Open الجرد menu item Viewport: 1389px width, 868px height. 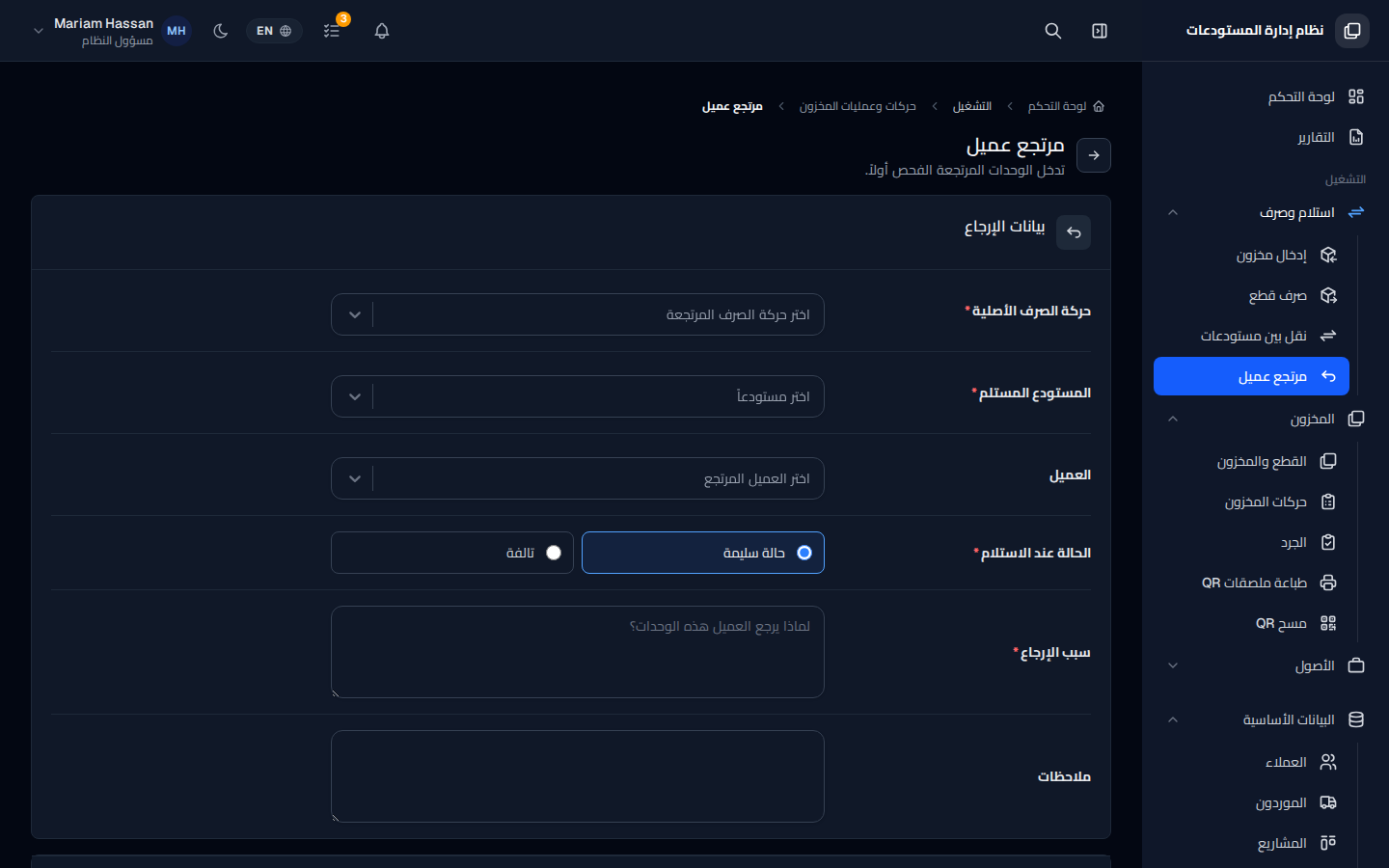pyautogui.click(x=1251, y=542)
